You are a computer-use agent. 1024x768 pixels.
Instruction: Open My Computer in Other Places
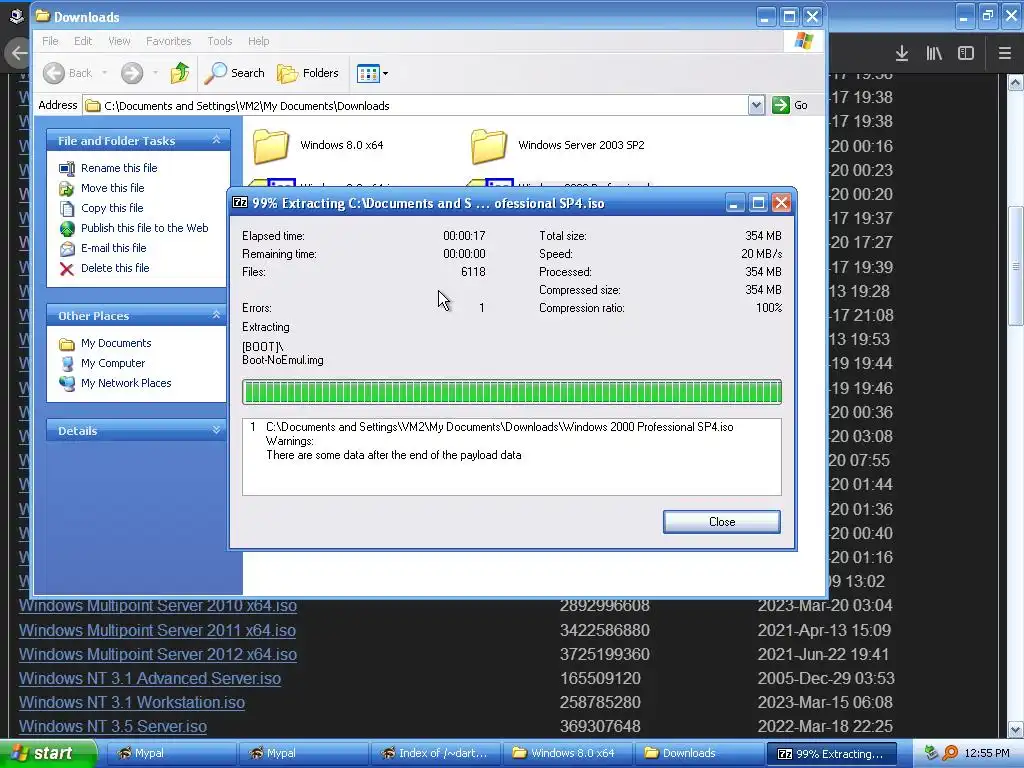[113, 363]
